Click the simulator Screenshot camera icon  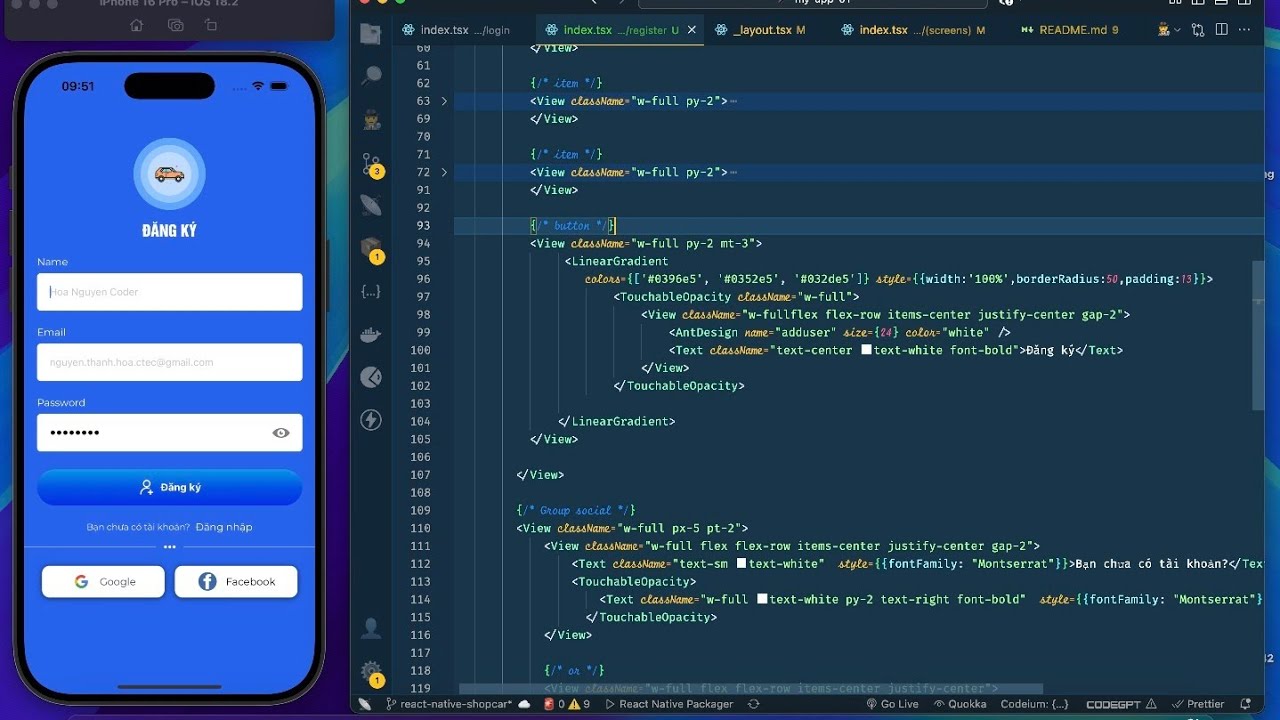click(175, 25)
